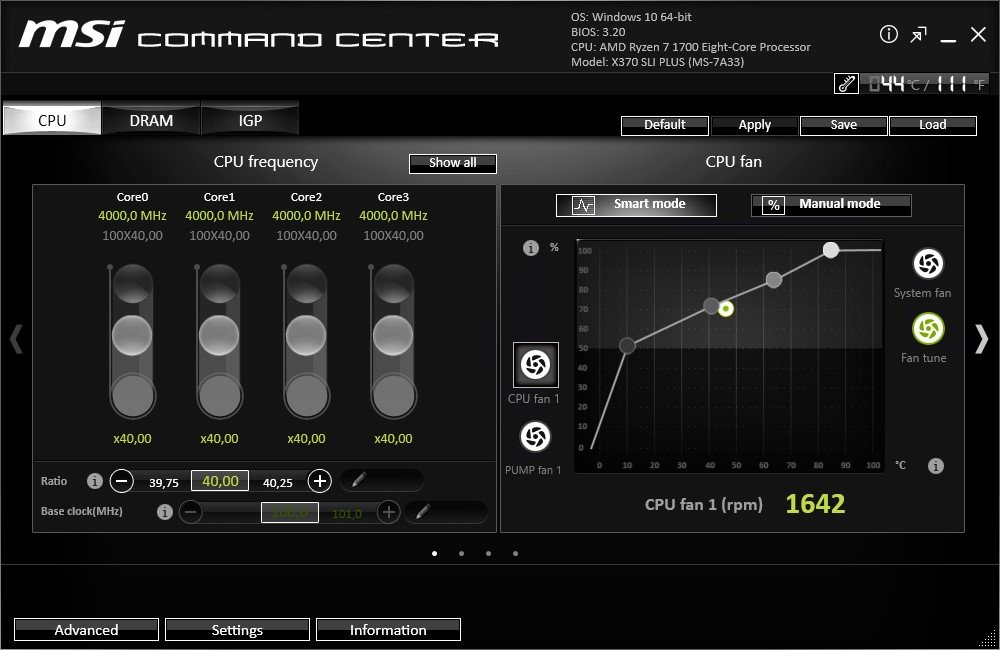The image size is (1000, 650).
Task: Select the 101,0 base clock value
Action: click(347, 513)
